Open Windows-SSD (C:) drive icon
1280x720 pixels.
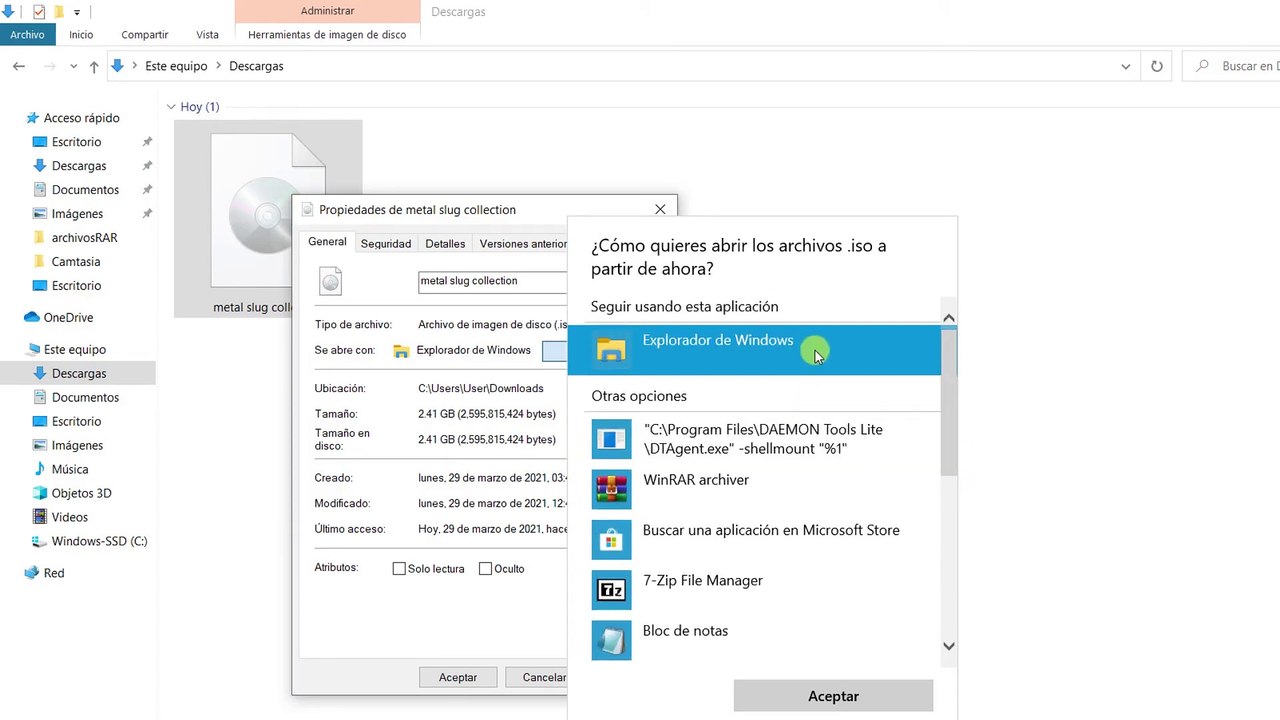coord(40,541)
